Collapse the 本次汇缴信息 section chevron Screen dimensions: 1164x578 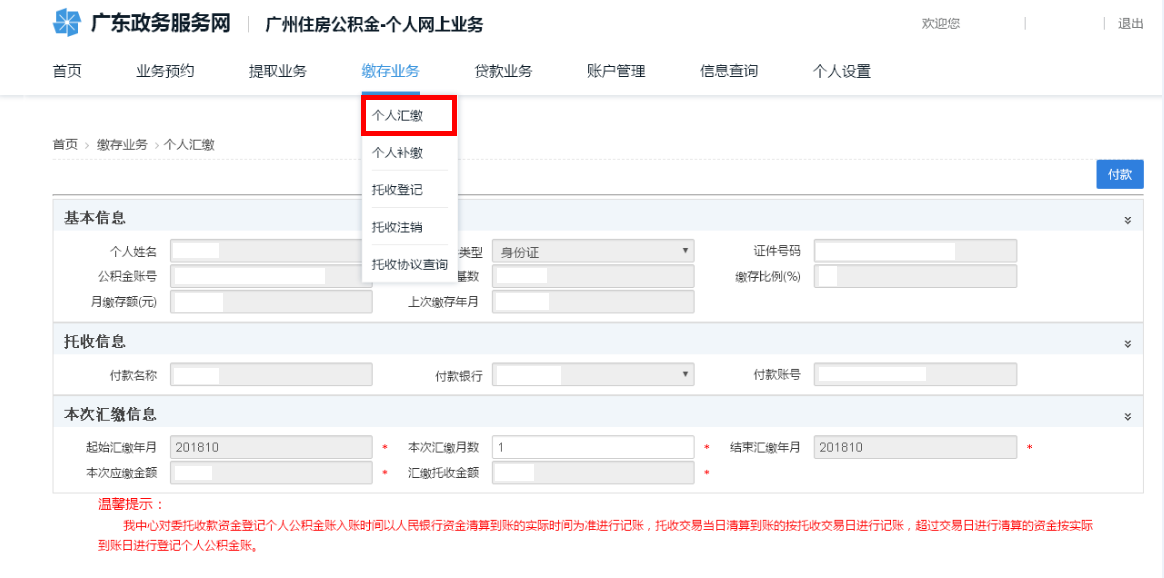coord(1127,417)
